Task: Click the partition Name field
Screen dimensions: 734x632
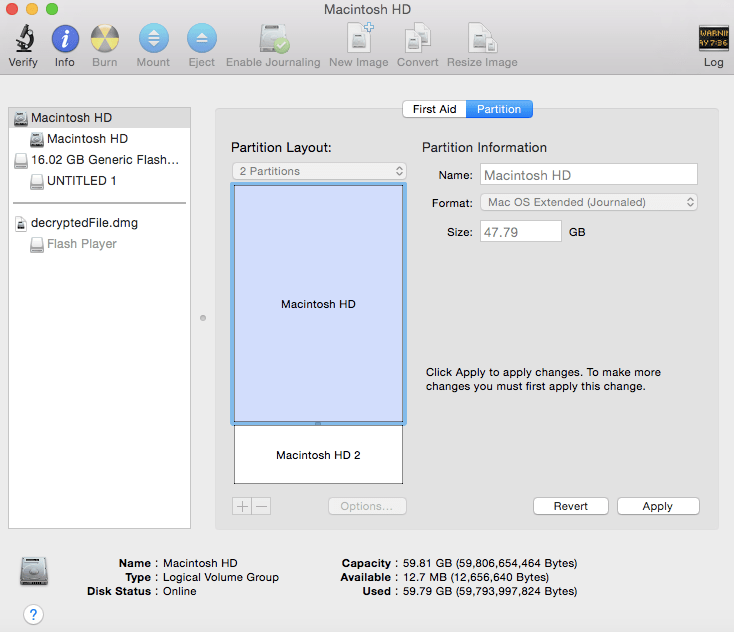Action: click(589, 175)
